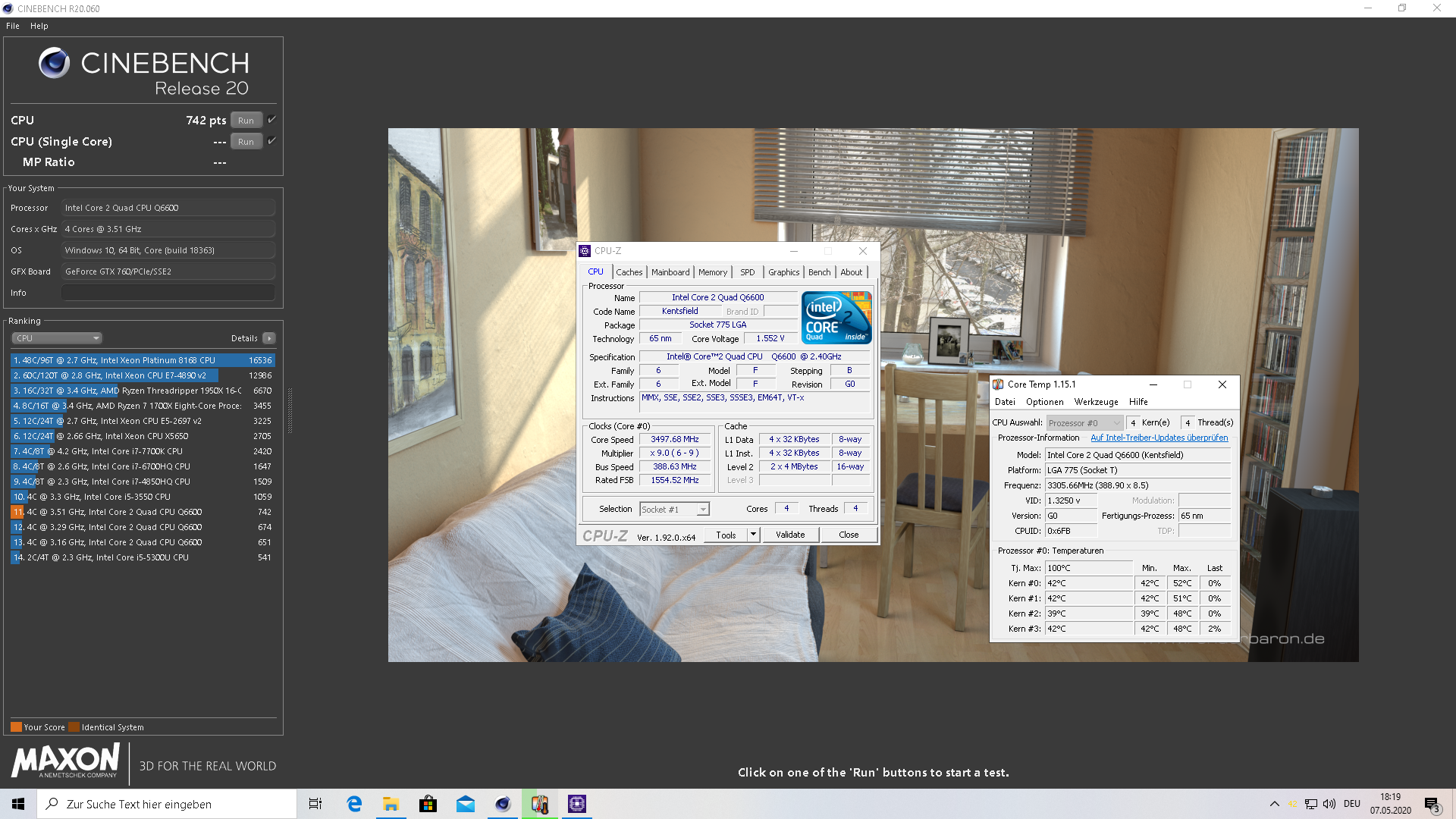
Task: Open the Hilfe menu in Core Temp
Action: 1138,402
